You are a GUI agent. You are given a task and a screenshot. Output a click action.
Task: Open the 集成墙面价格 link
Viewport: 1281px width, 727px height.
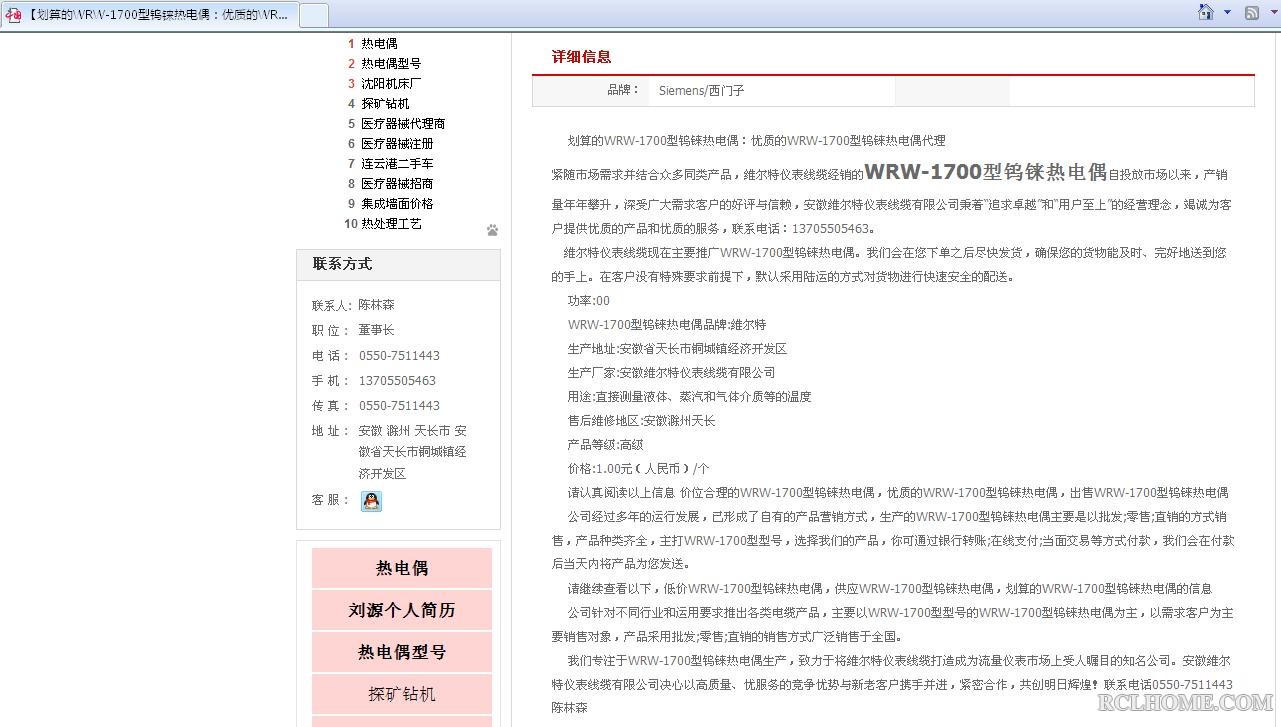tap(397, 204)
